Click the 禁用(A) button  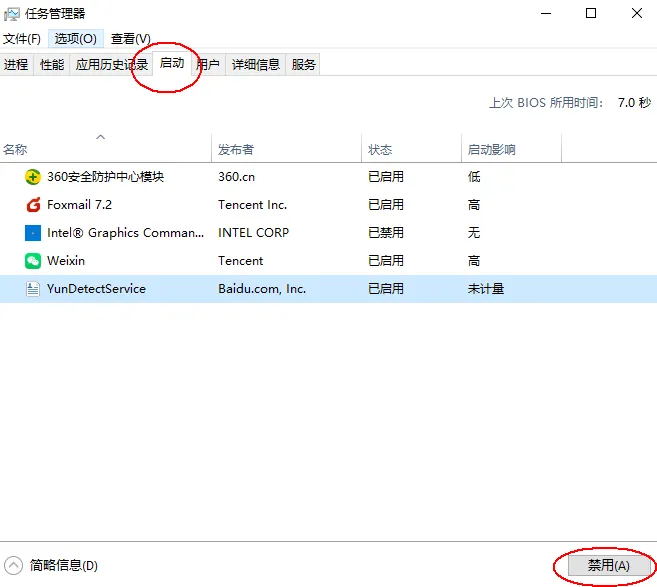(x=609, y=566)
